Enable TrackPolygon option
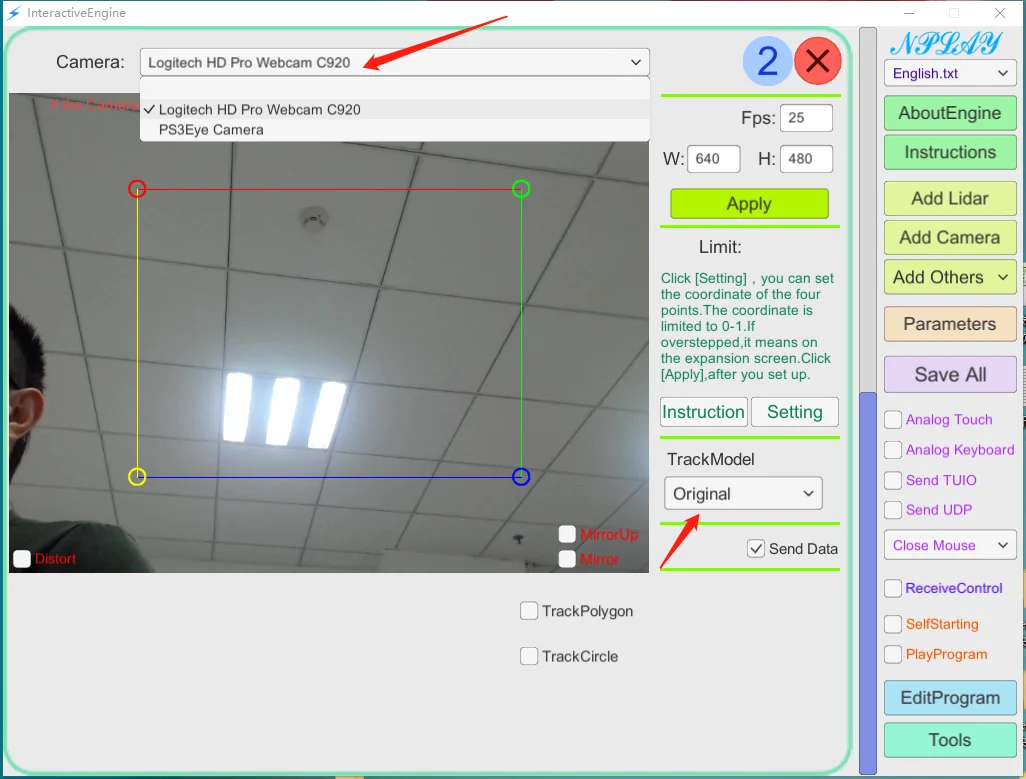 coord(529,611)
